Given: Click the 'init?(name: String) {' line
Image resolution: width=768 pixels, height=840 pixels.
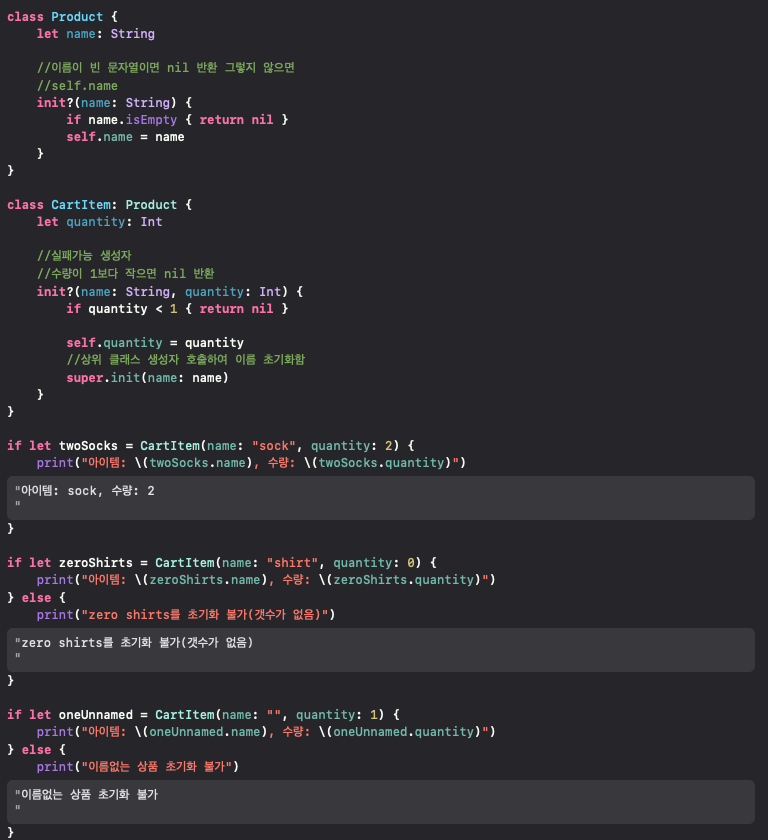Looking at the screenshot, I should coord(114,102).
